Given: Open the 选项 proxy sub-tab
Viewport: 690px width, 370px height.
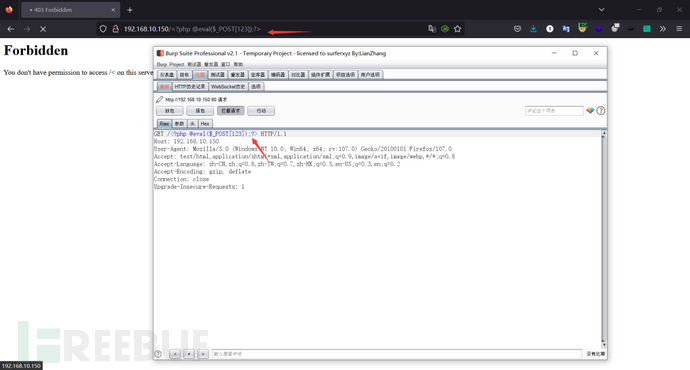Looking at the screenshot, I should (x=256, y=87).
